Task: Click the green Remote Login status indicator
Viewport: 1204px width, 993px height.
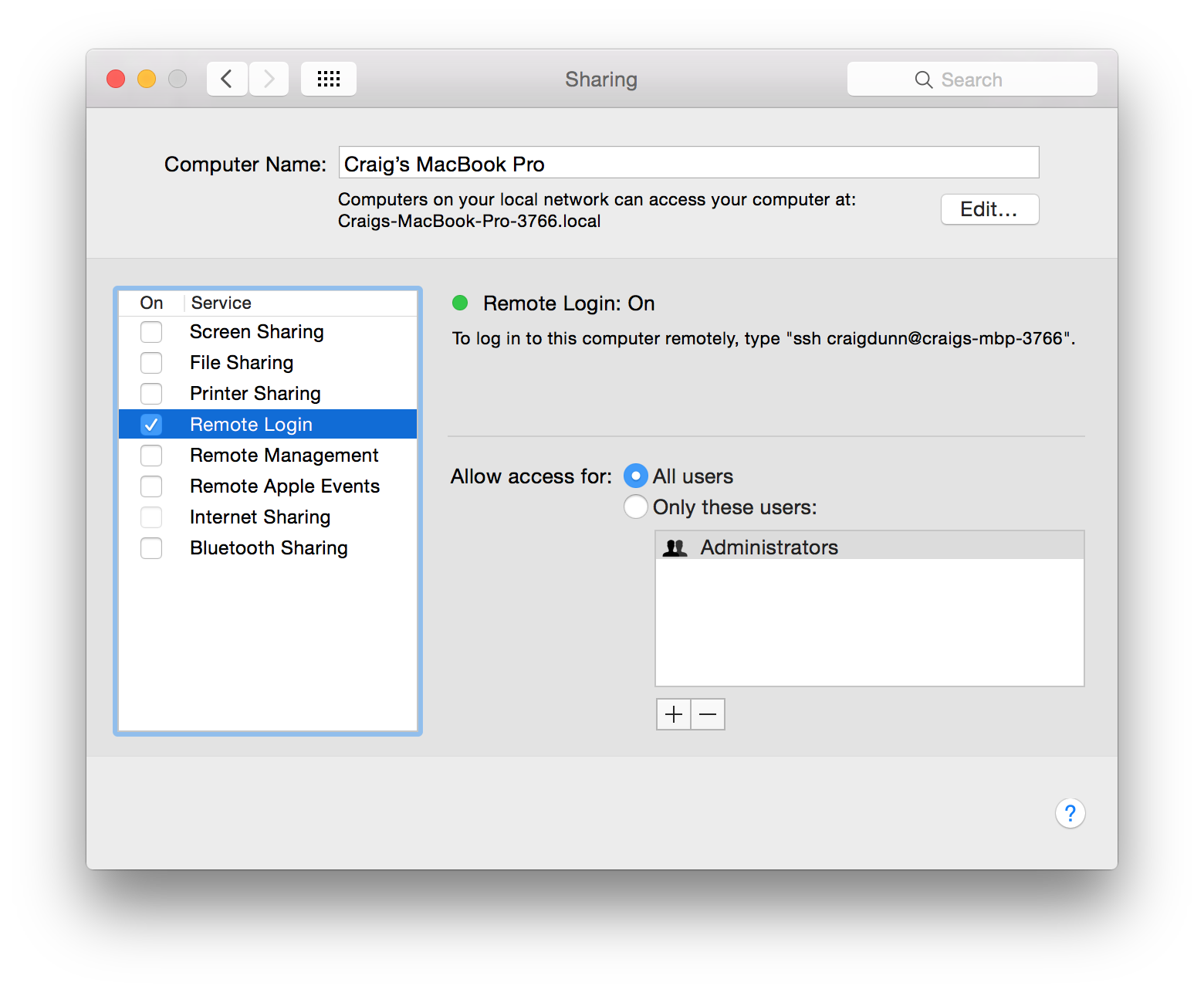Action: tap(460, 303)
